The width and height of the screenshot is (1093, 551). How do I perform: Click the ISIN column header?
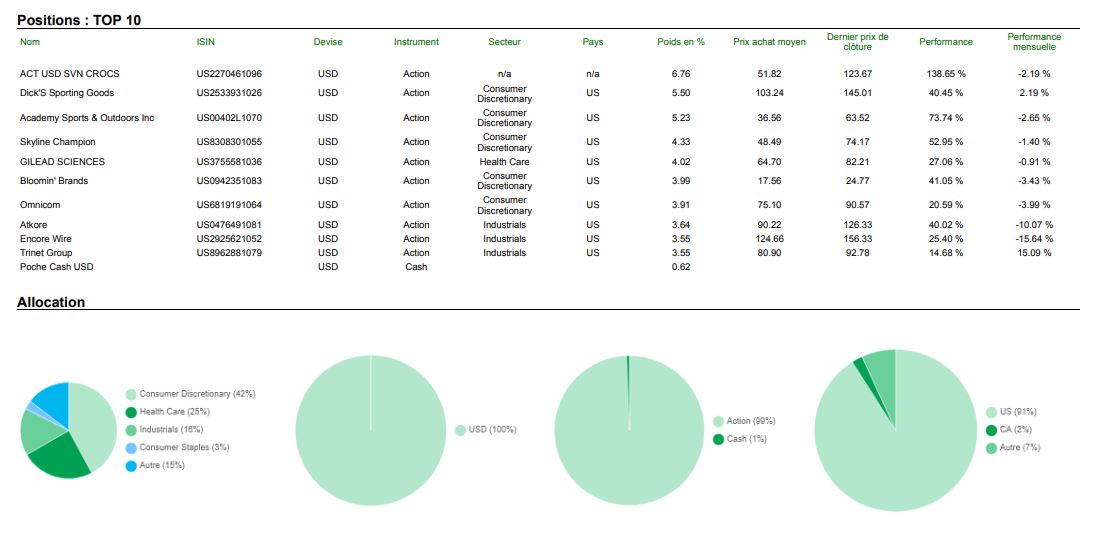click(206, 42)
